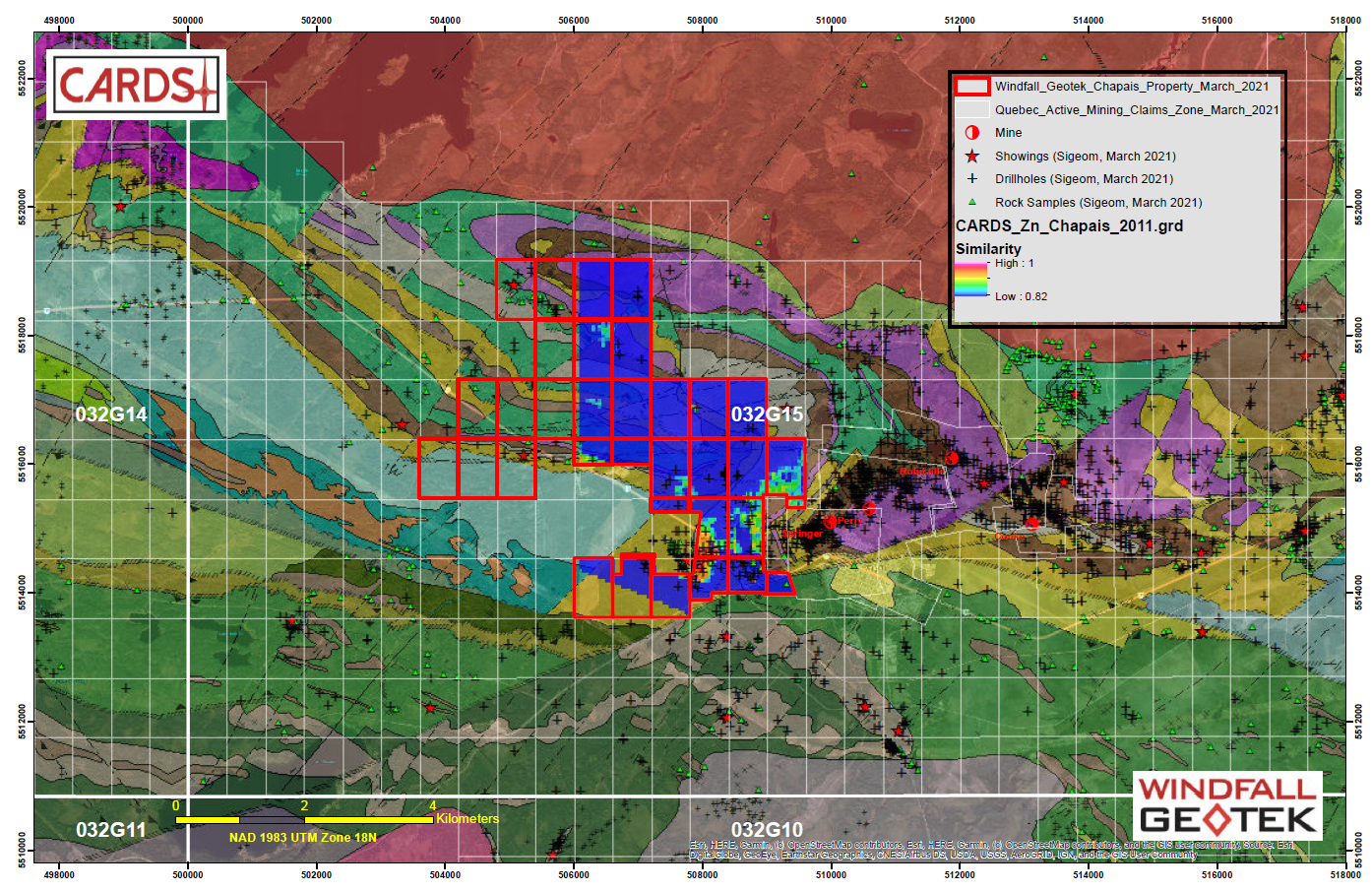The height and width of the screenshot is (891, 1372).
Task: Click the 032G10 map sheet label
Action: tap(767, 830)
